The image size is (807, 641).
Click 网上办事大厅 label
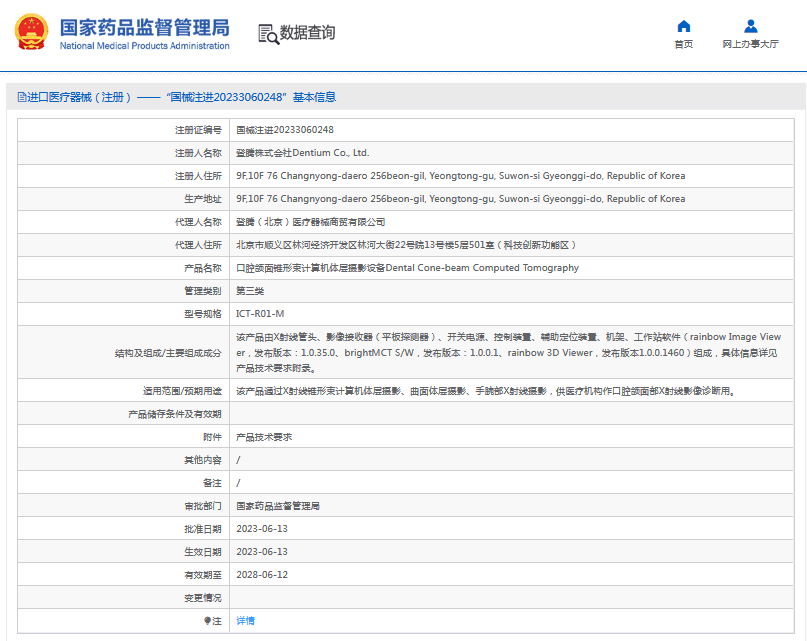click(x=750, y=44)
